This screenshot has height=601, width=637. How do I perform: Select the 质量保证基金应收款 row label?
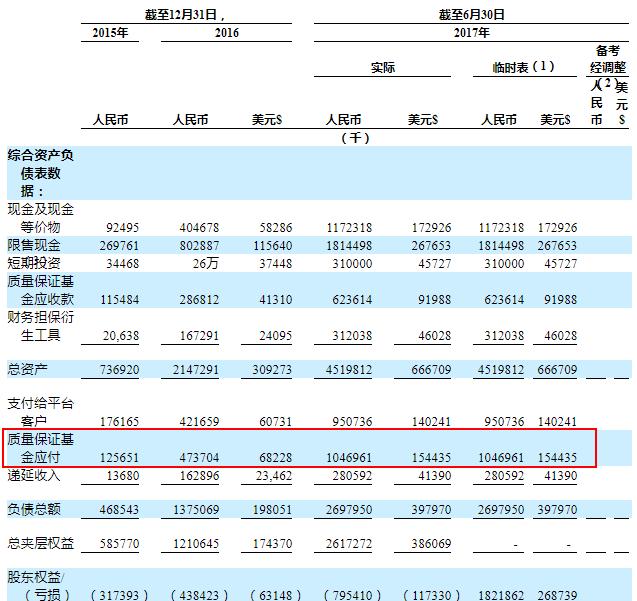40,290
